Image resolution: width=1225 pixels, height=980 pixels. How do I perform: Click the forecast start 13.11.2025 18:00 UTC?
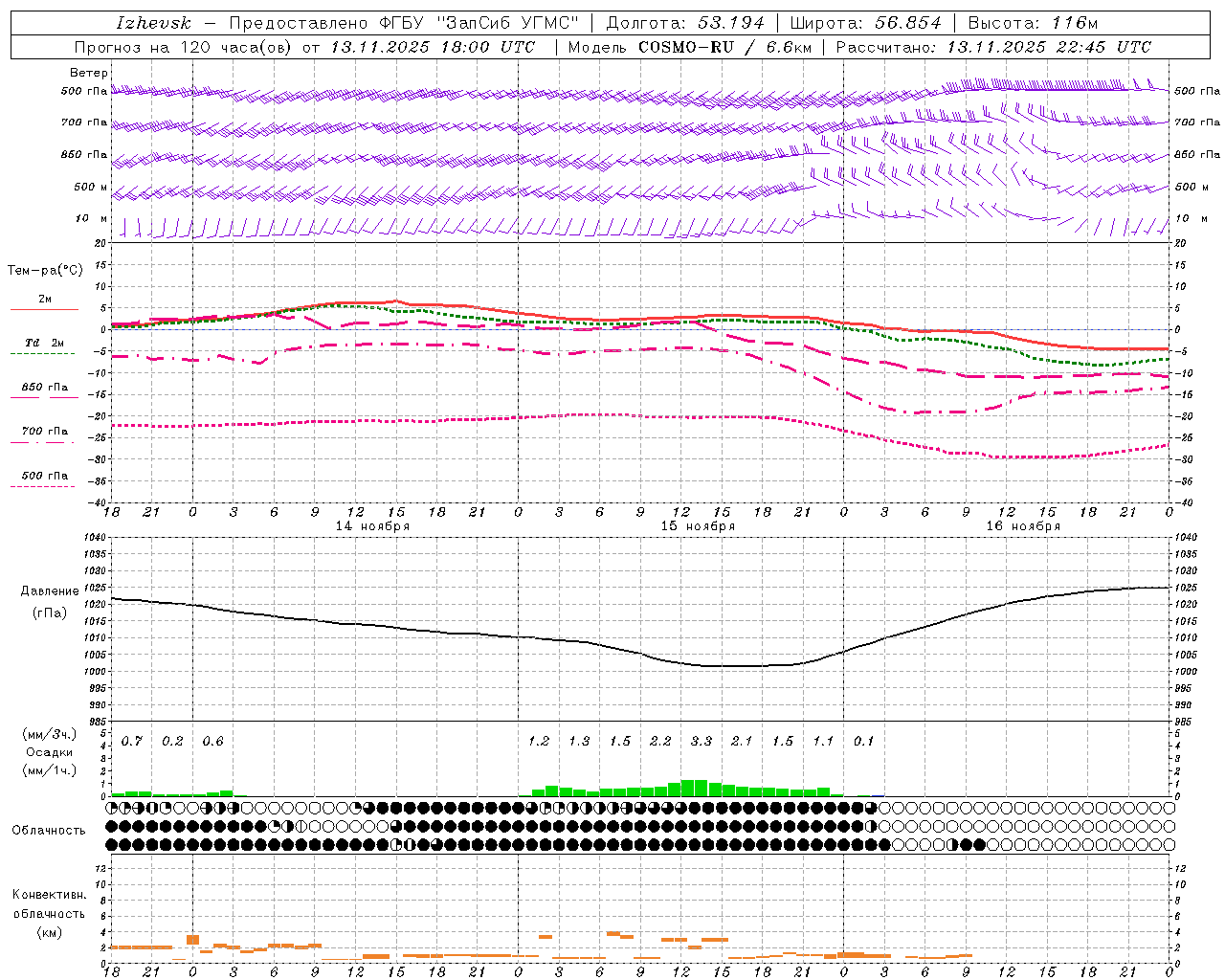tap(433, 47)
